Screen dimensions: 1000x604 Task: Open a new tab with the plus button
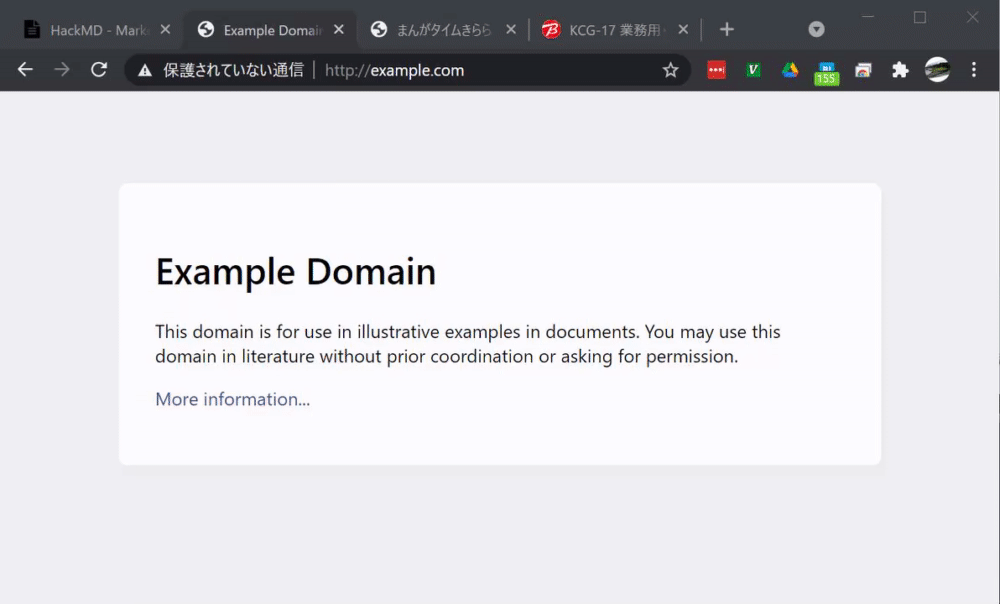point(727,29)
